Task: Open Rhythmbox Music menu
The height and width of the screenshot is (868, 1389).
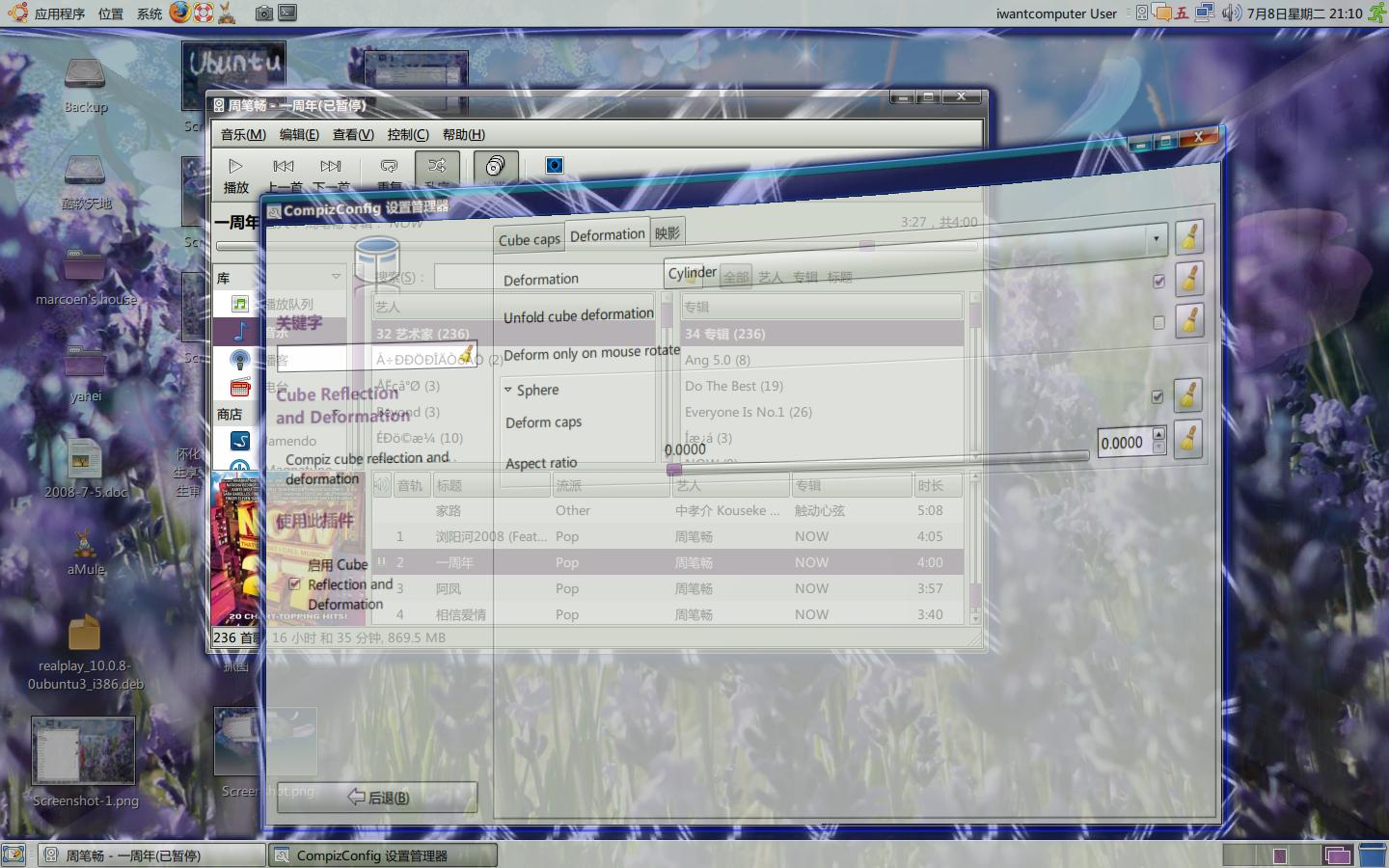Action: (x=243, y=134)
